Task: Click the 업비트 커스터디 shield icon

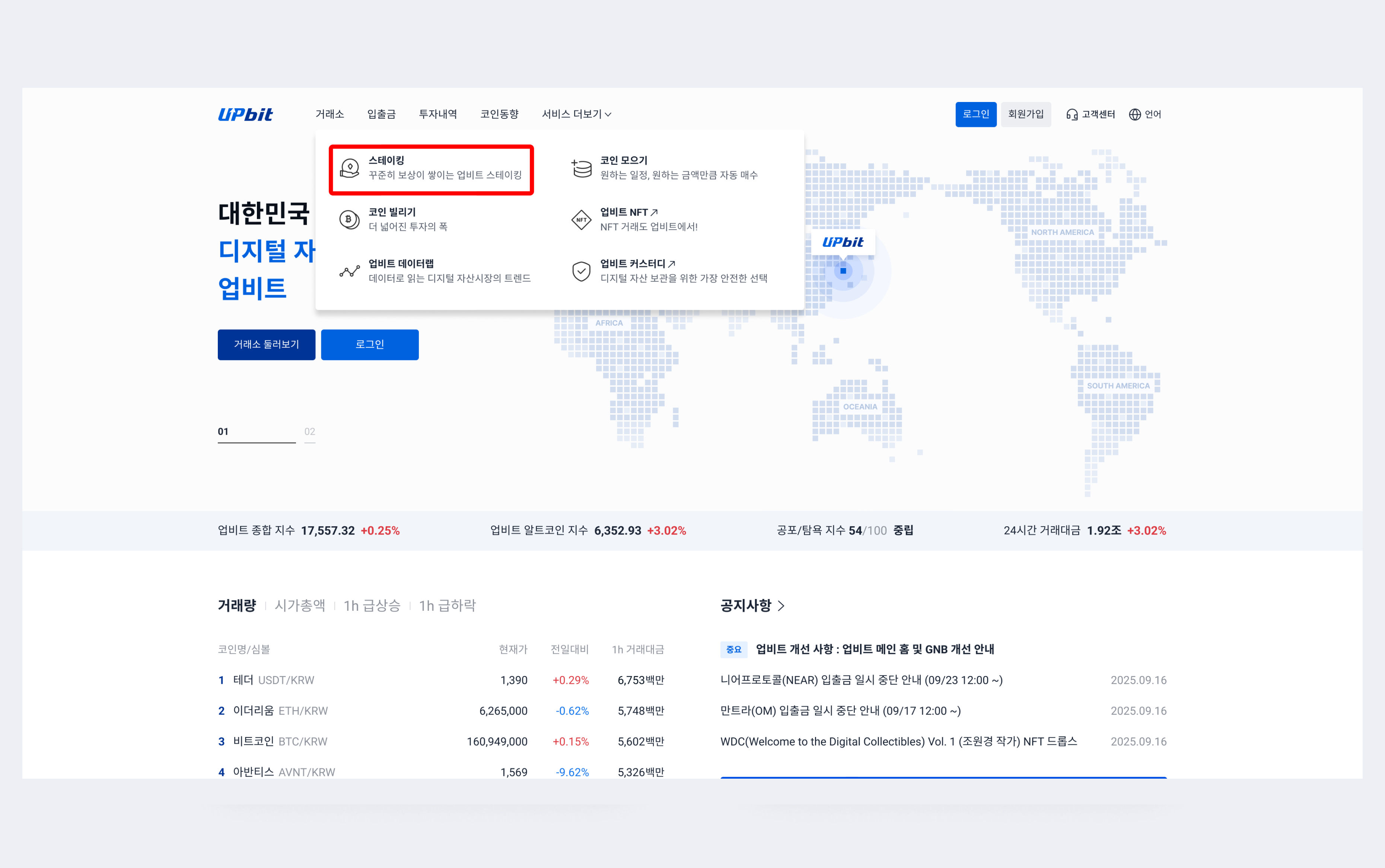Action: (581, 270)
